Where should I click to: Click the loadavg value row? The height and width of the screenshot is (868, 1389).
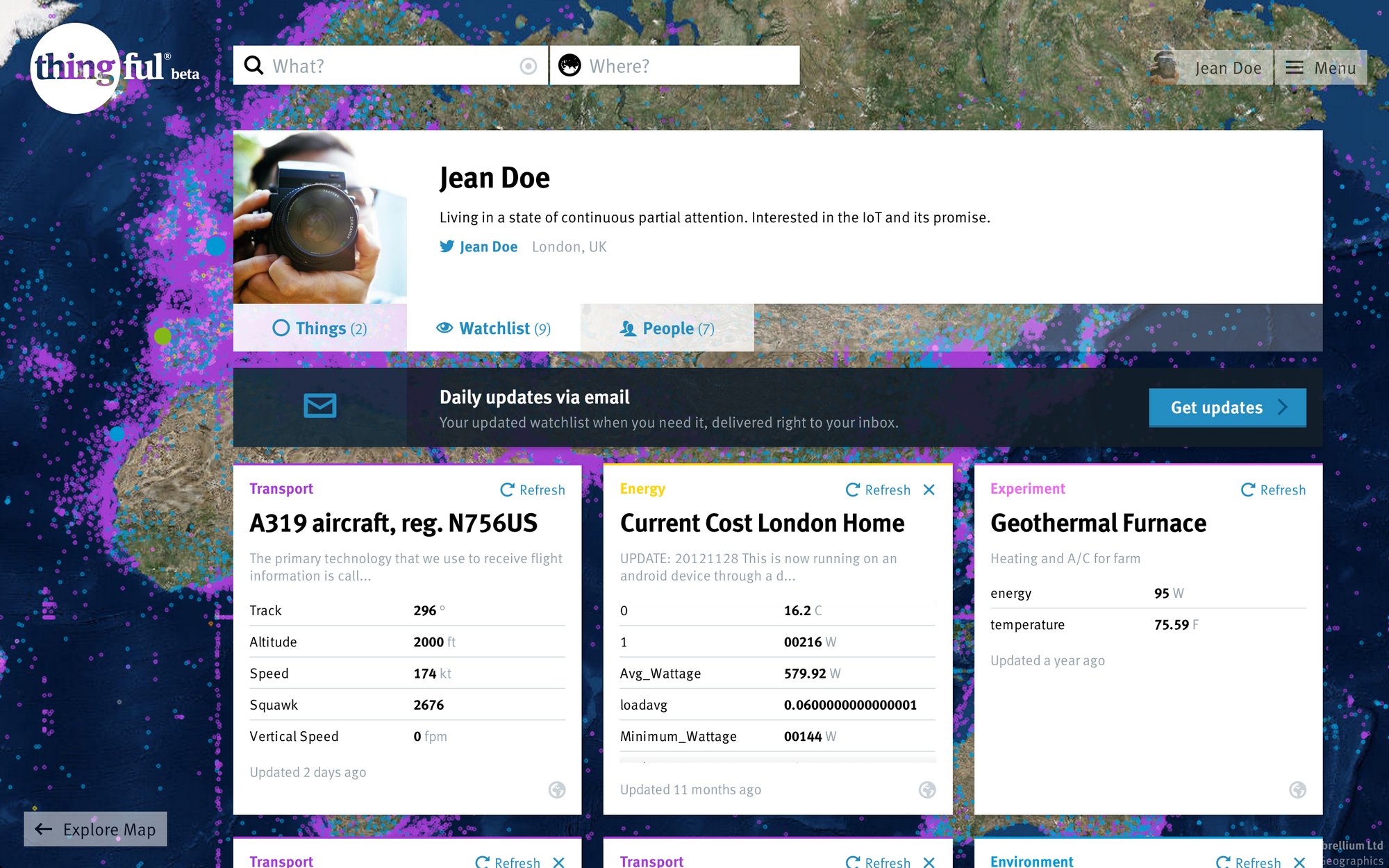click(777, 705)
